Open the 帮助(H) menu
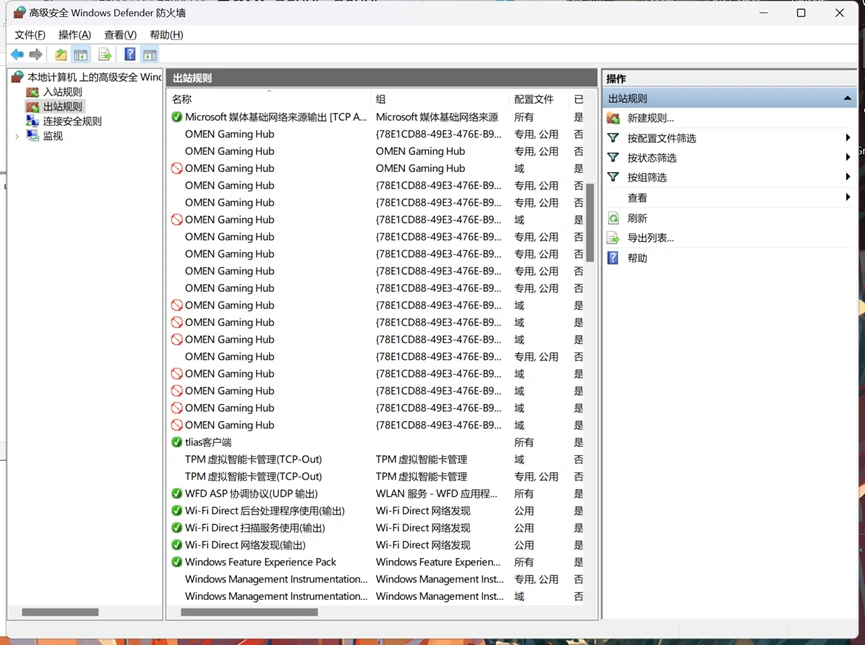Screen dimensions: 865x645 (167, 35)
